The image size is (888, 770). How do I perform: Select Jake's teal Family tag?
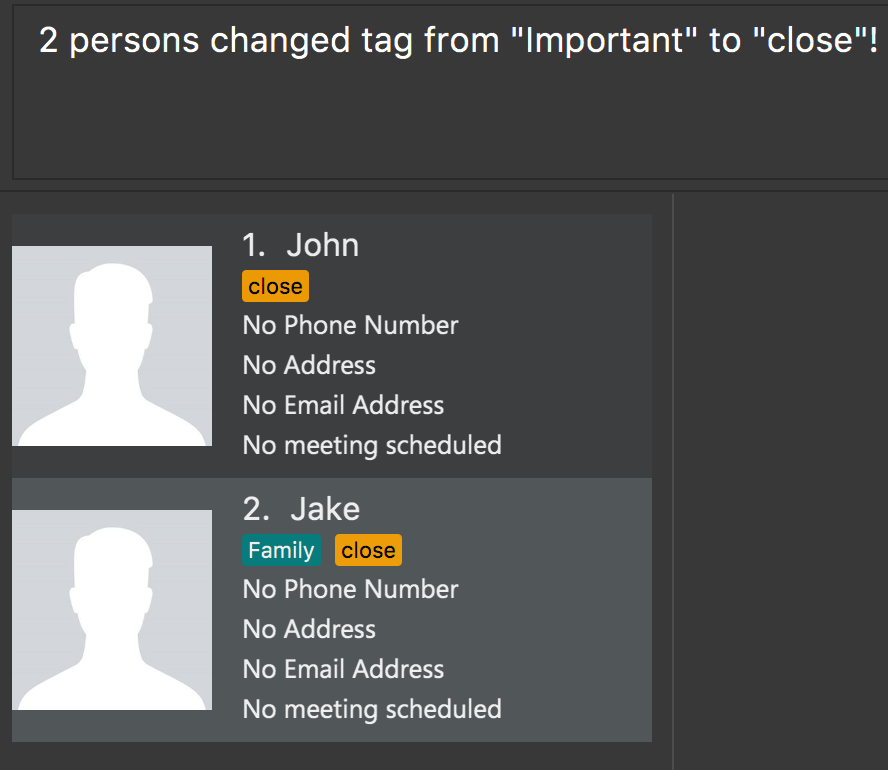281,550
